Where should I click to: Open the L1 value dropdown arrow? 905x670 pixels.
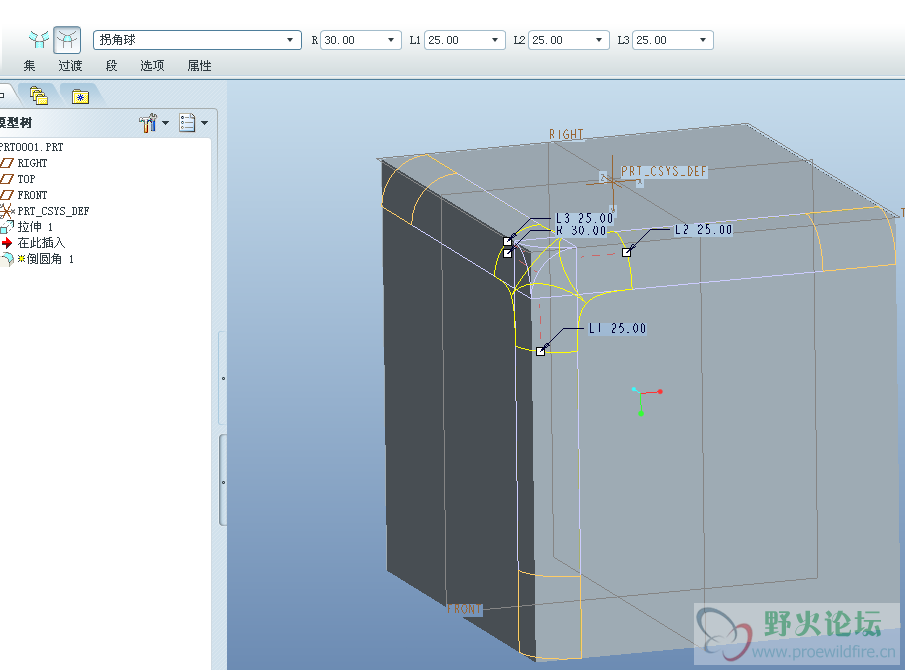coord(495,40)
